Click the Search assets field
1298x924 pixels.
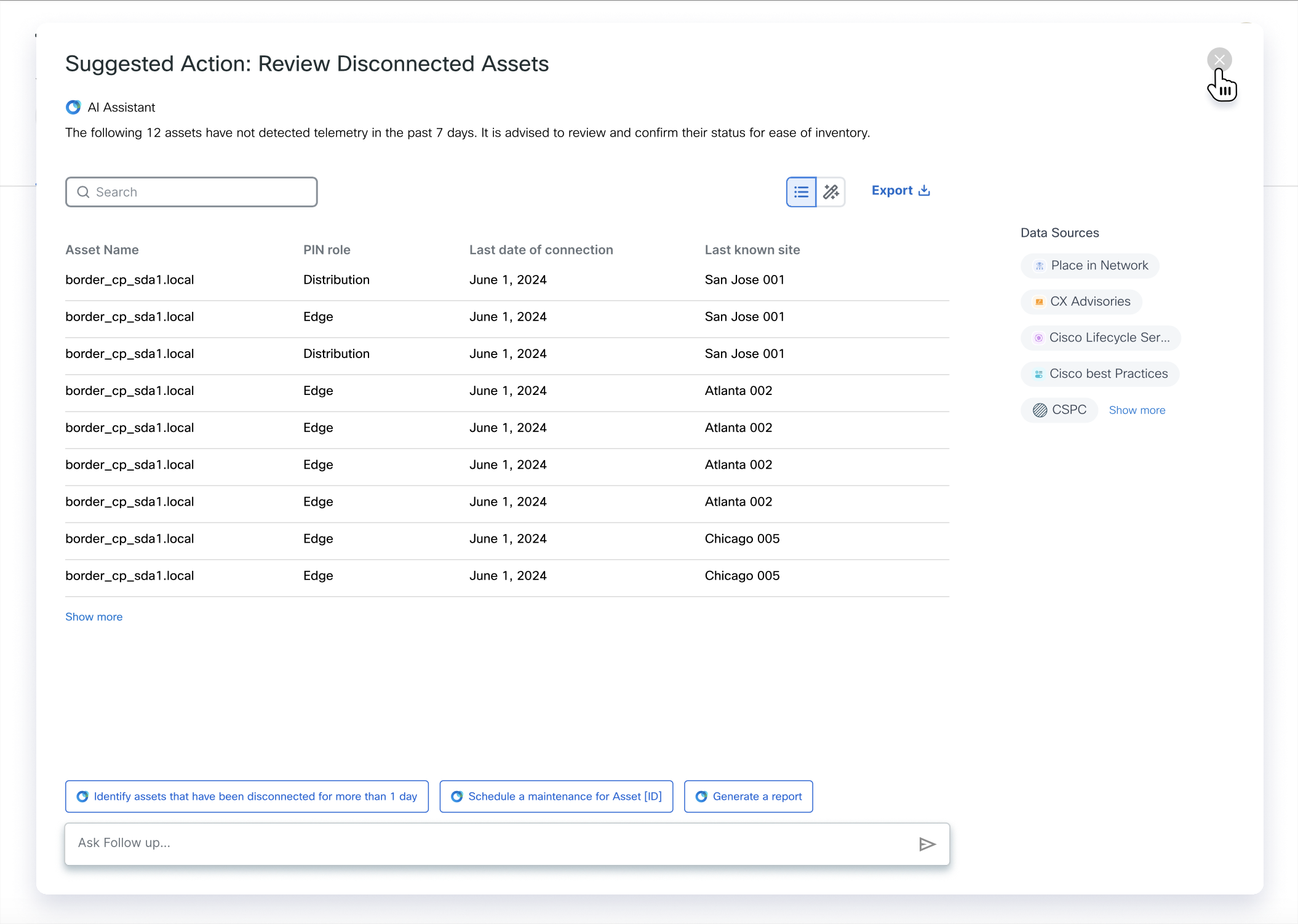coord(203,192)
